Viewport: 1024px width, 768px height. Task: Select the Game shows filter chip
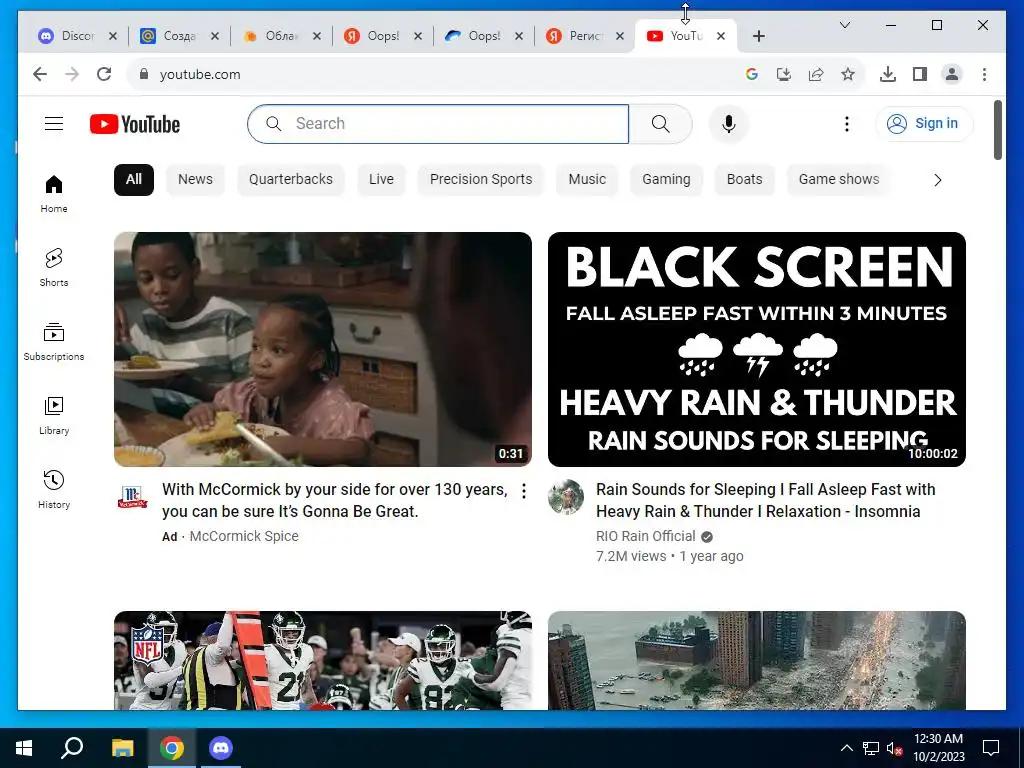839,180
